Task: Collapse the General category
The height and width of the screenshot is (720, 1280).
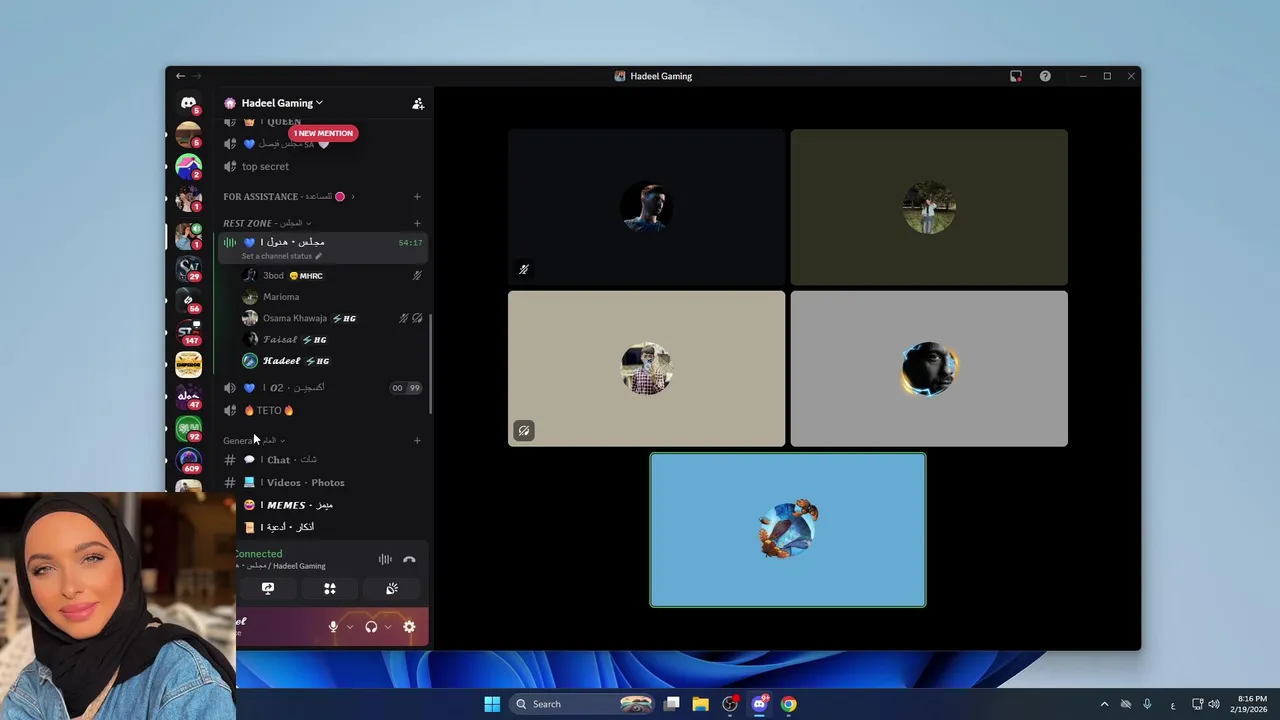Action: coord(254,441)
